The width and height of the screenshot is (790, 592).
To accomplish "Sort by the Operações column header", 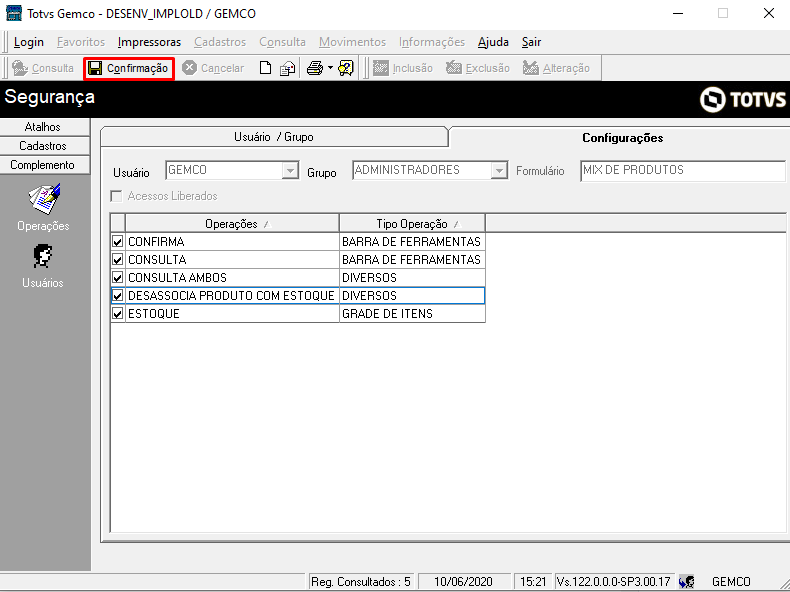I will (x=232, y=224).
